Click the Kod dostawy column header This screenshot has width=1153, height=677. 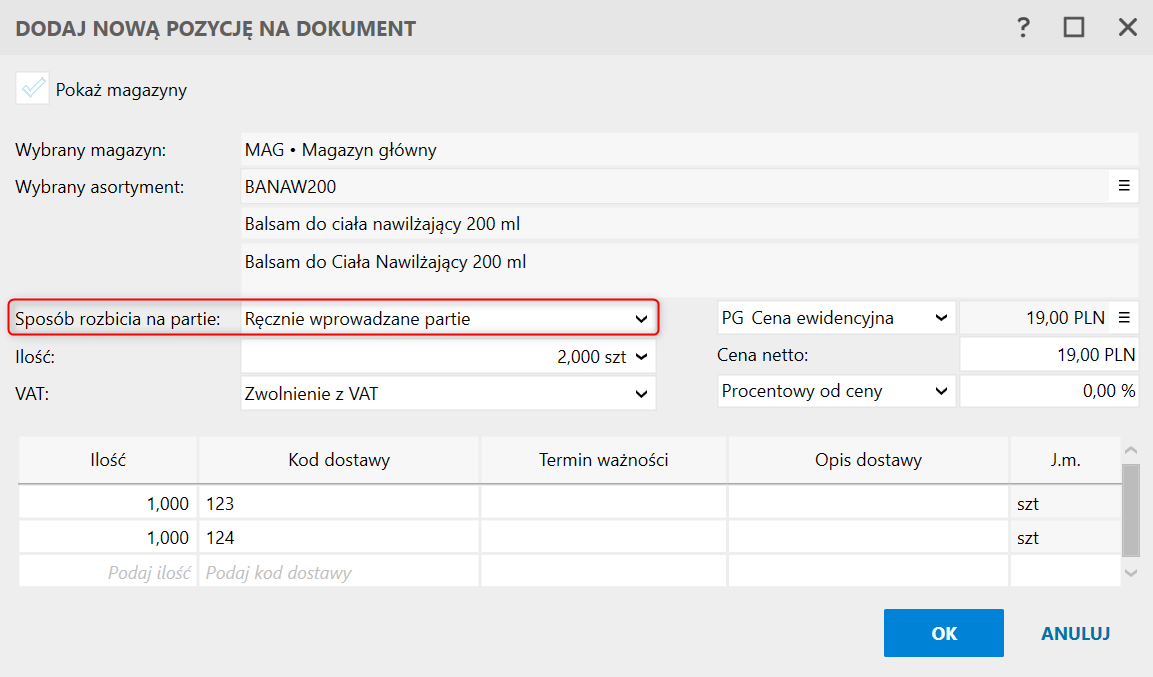(339, 460)
